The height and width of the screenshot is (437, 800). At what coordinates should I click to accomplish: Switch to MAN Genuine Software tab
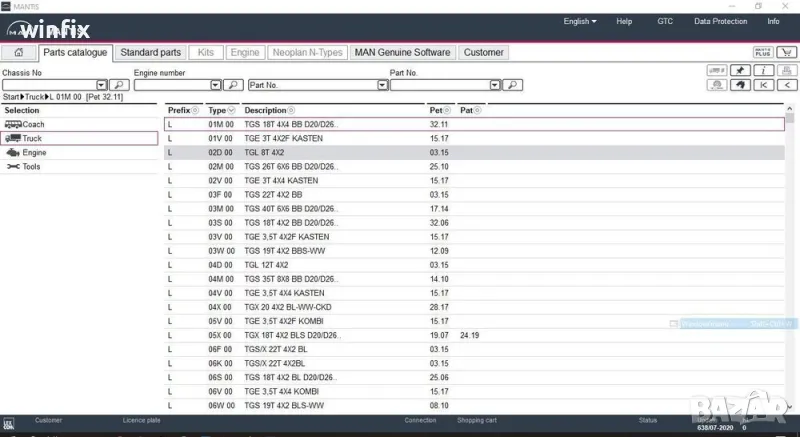click(403, 53)
